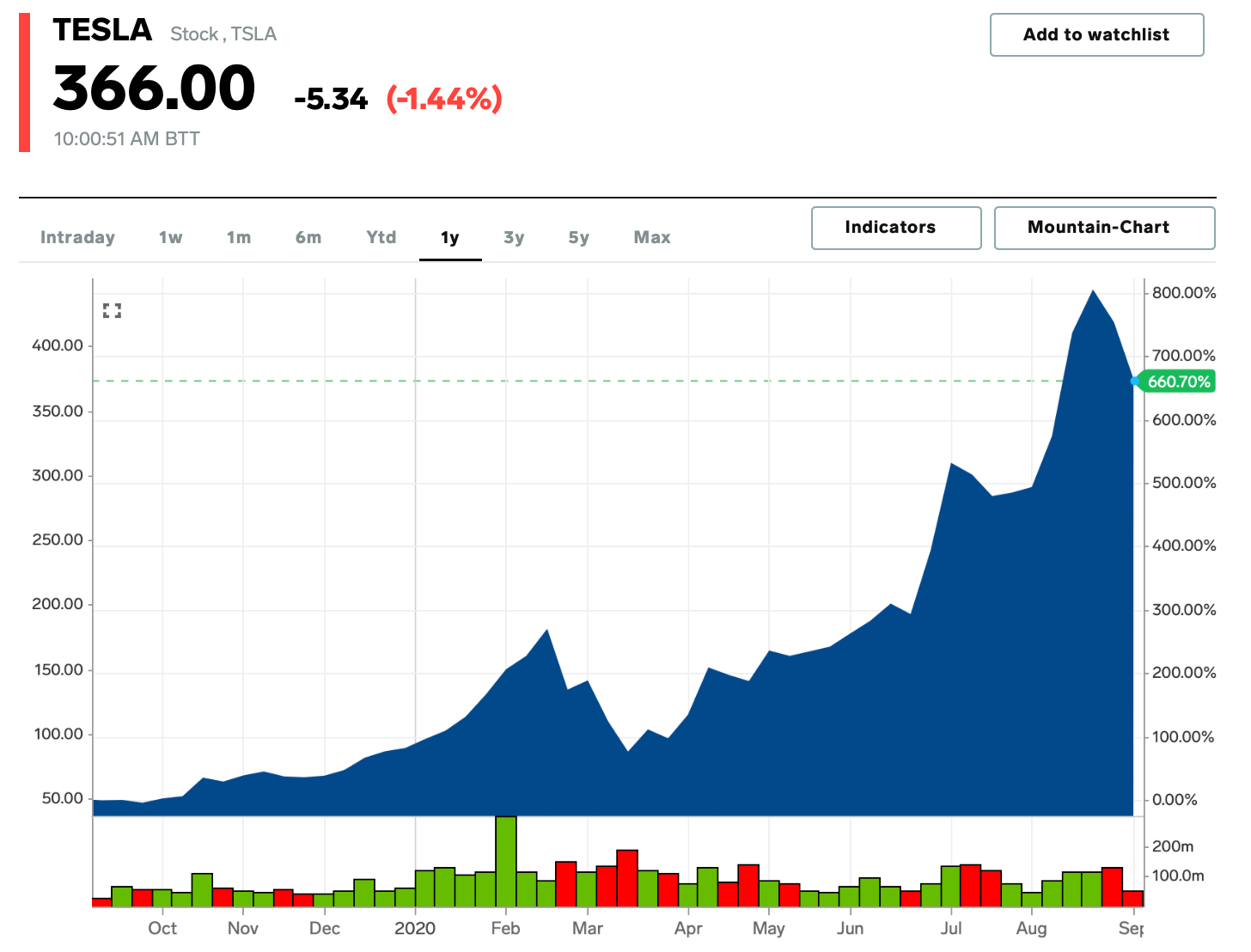This screenshot has height=952, width=1251.
Task: Click the 200.00 price axis label
Action: (x=58, y=604)
